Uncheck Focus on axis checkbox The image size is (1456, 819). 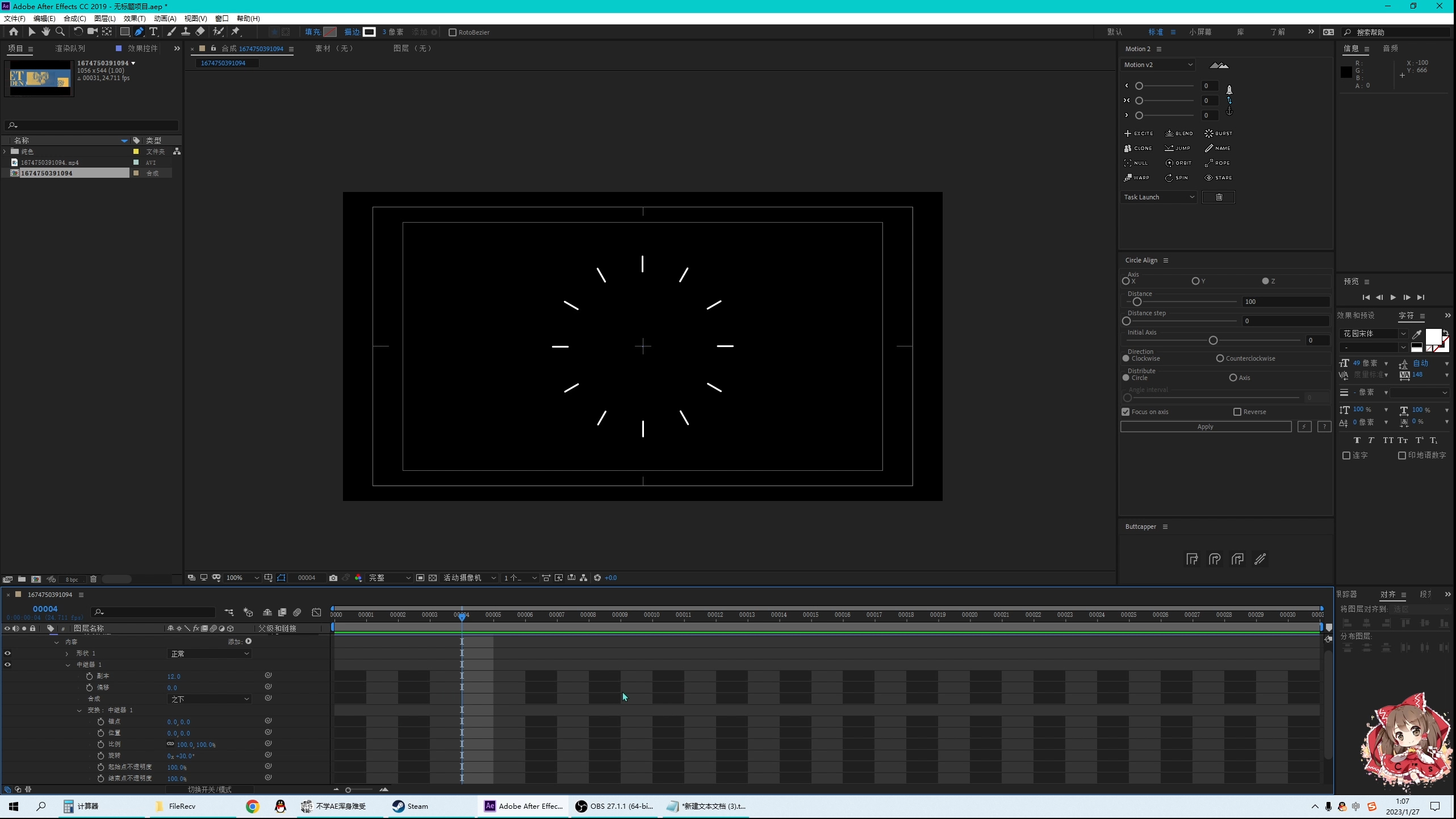tap(1126, 412)
